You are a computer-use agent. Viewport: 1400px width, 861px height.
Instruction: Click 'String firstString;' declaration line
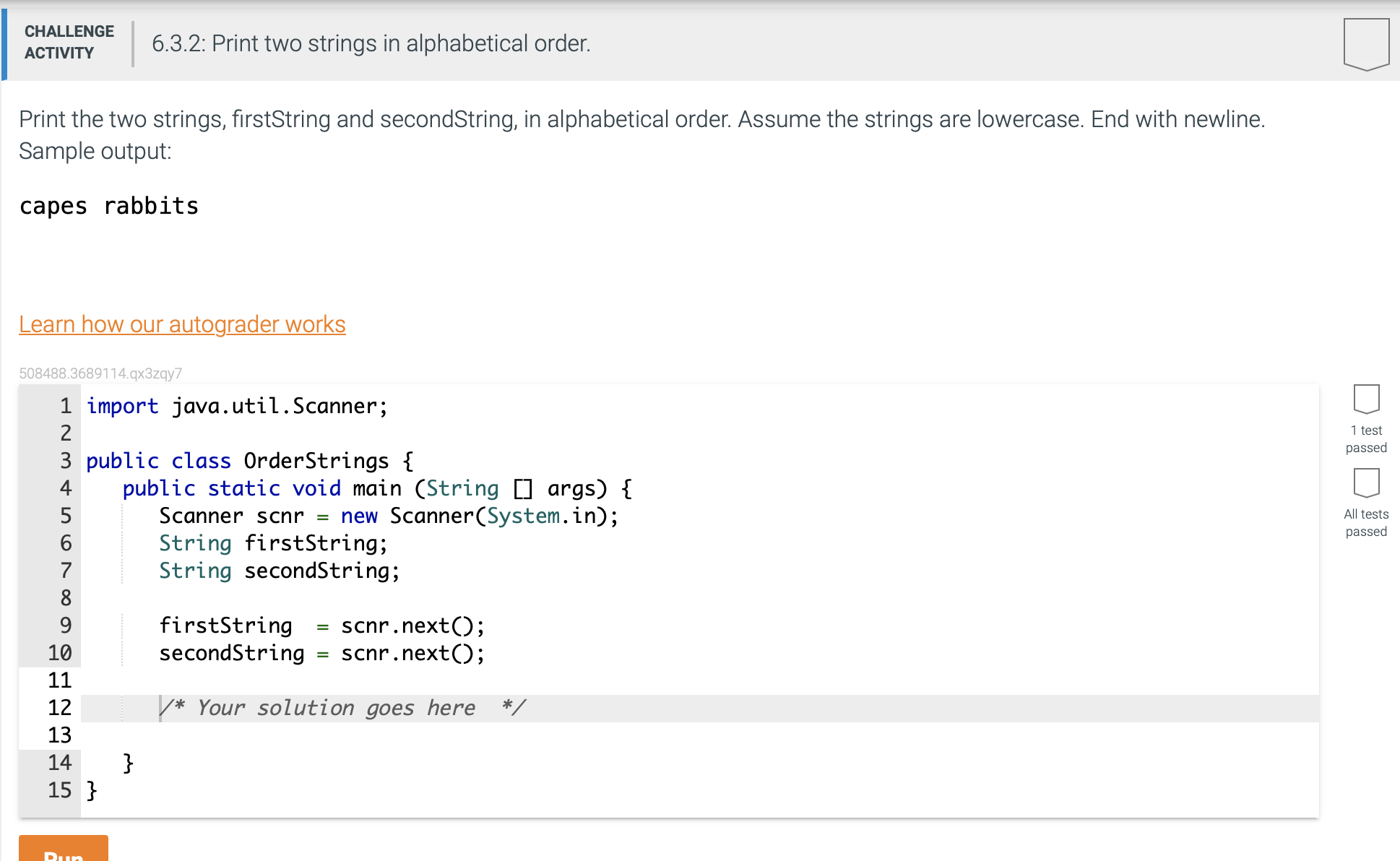tap(273, 543)
